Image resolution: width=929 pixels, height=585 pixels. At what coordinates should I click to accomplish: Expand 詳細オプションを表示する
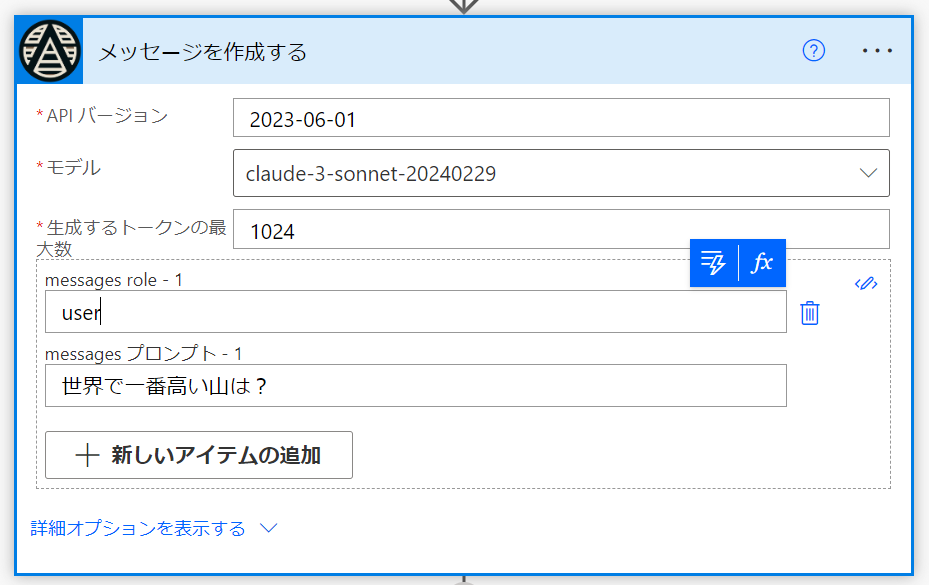coord(153,528)
